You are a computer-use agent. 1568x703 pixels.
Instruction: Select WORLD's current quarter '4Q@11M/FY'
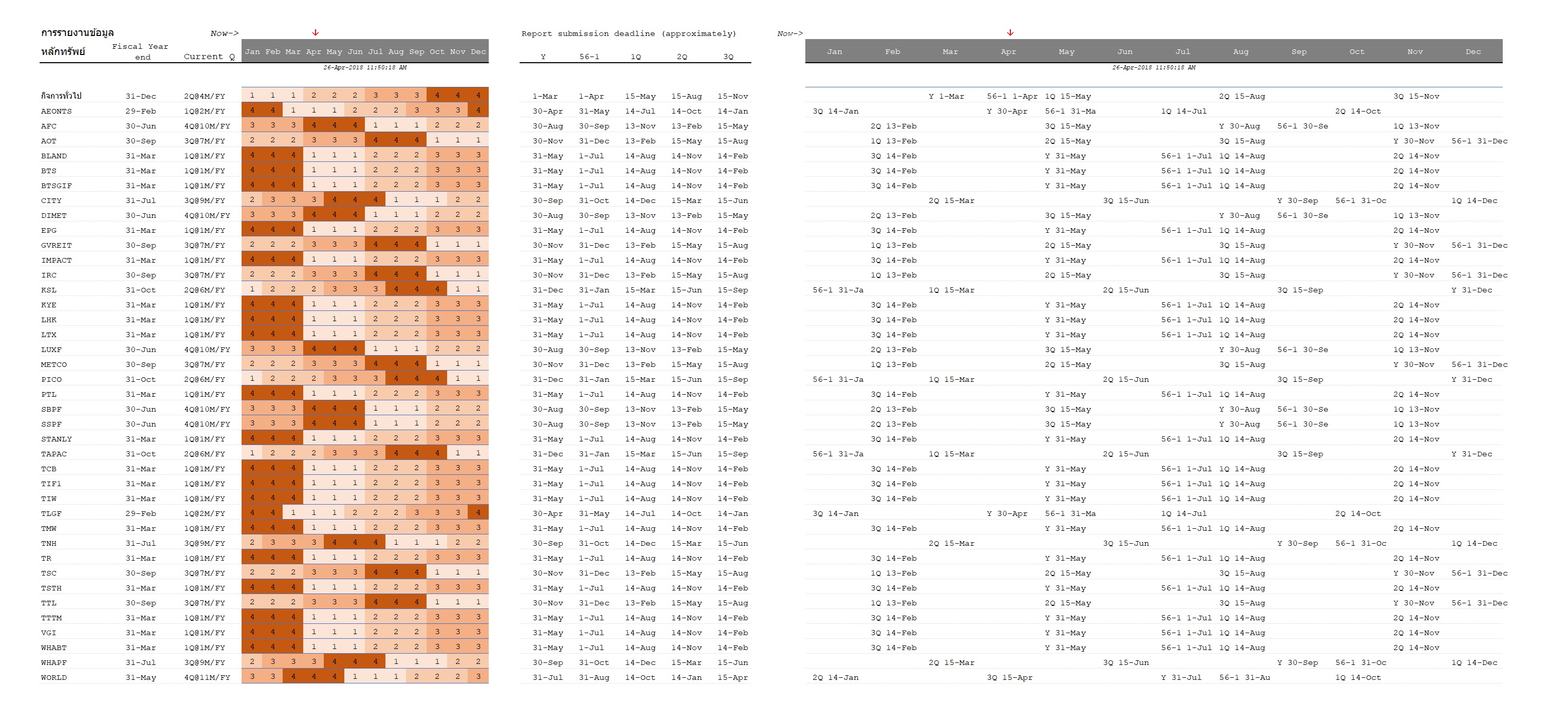click(207, 678)
